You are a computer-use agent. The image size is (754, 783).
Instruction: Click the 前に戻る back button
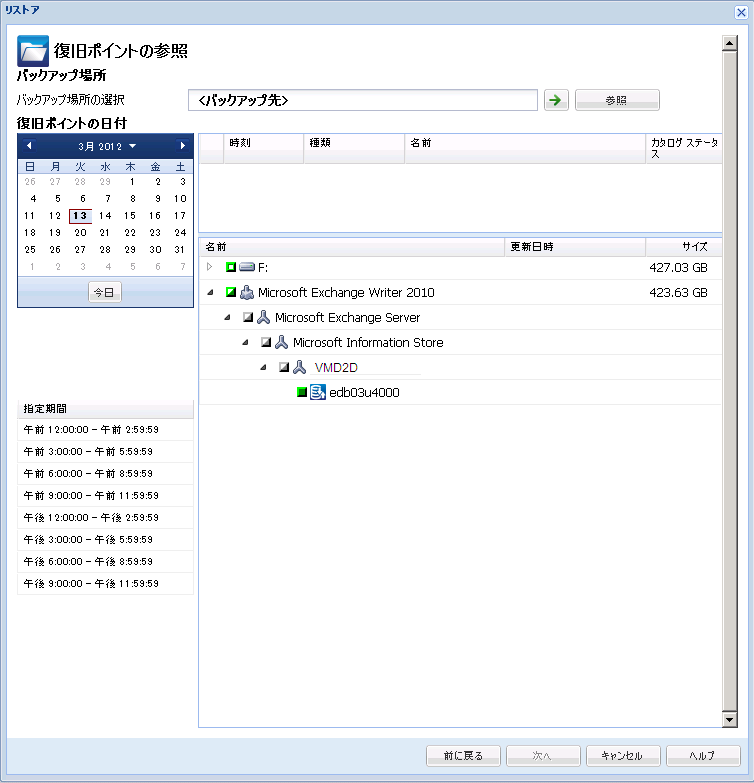click(463, 756)
